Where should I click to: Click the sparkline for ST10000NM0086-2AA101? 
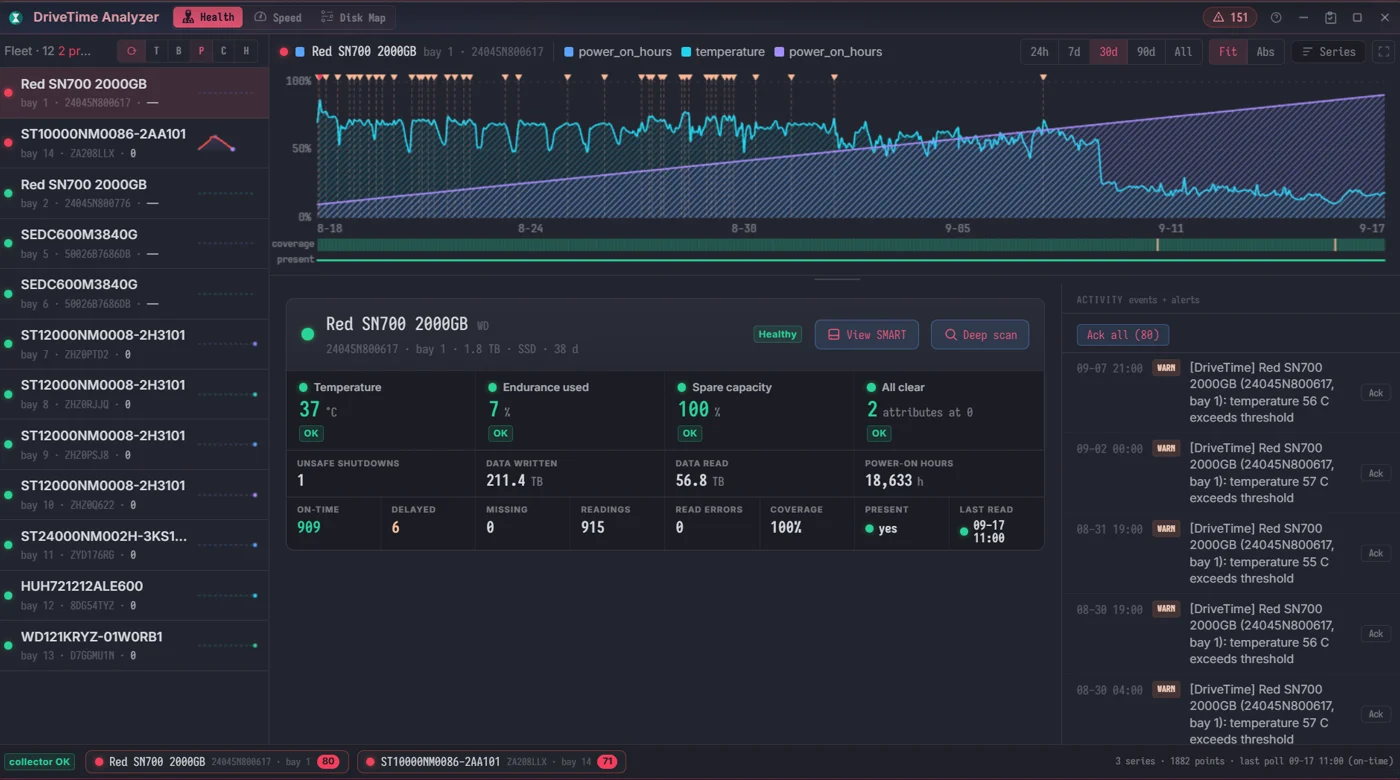click(x=216, y=143)
